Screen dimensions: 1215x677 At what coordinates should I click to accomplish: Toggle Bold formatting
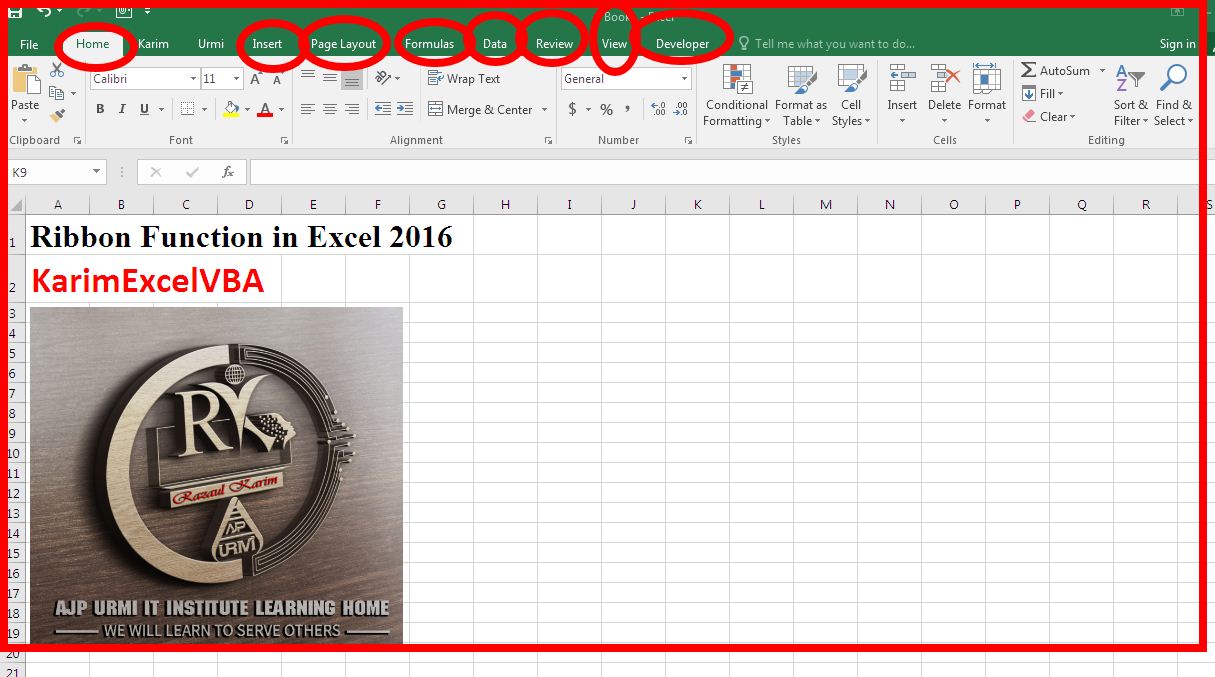(100, 107)
